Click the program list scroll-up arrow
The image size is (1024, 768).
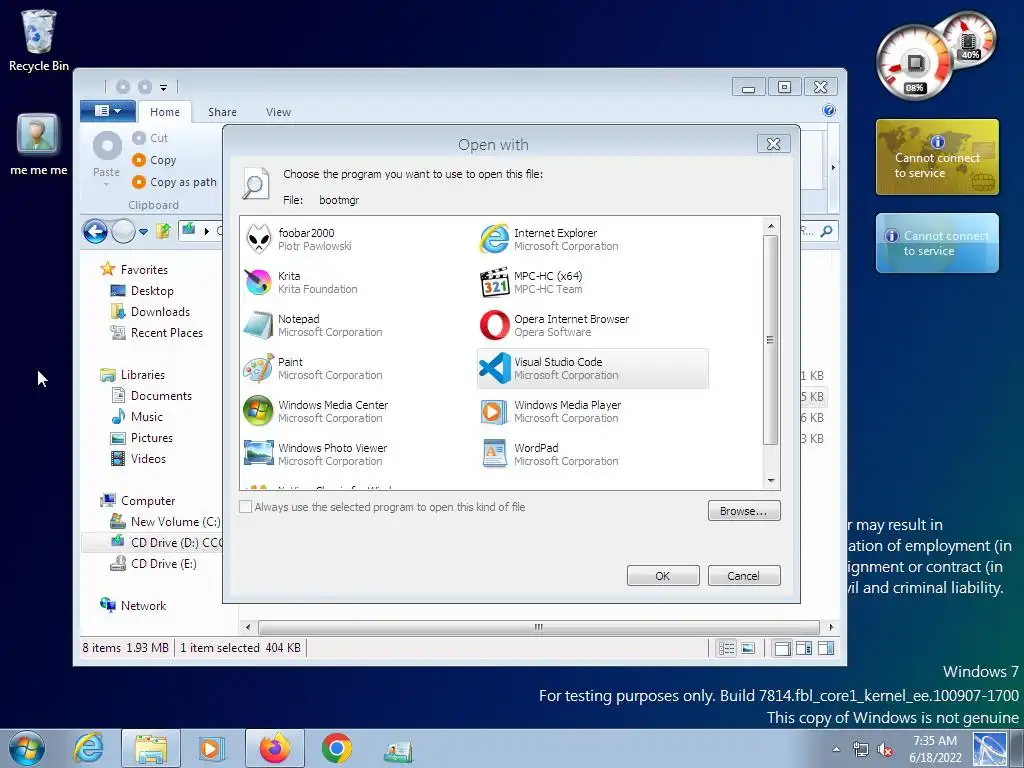771,226
